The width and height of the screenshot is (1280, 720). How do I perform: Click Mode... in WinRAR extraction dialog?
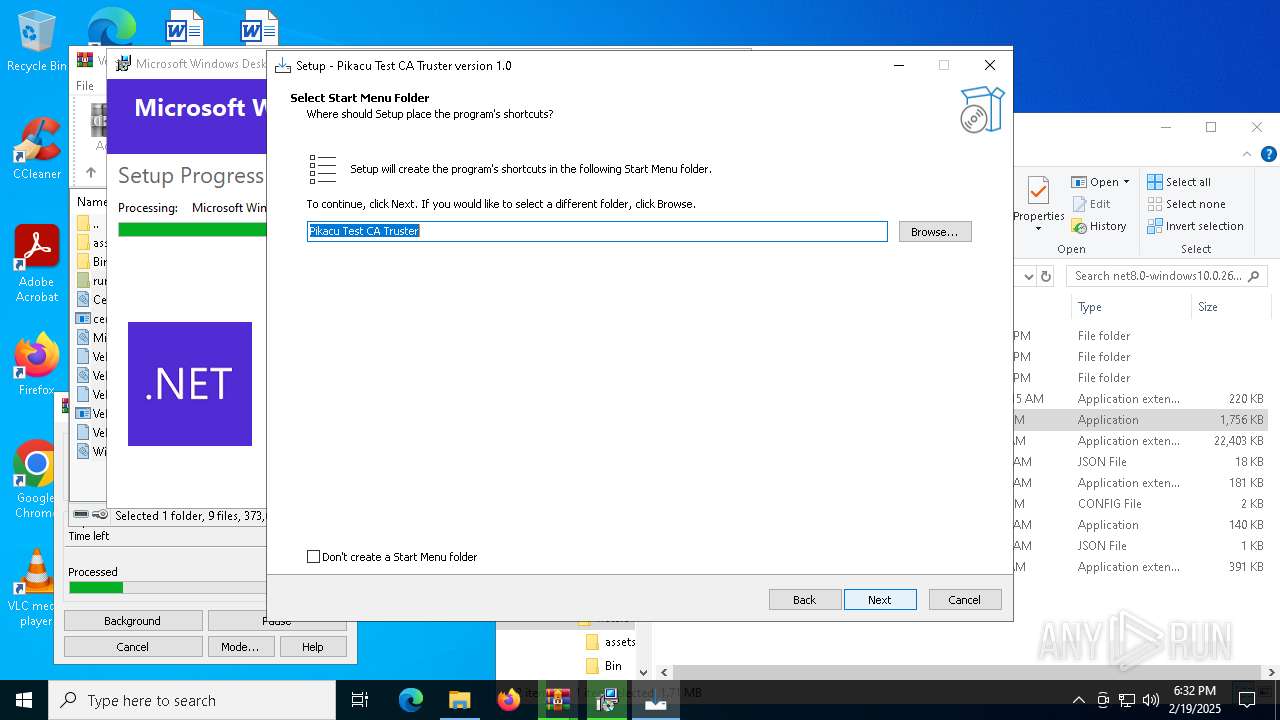point(240,647)
